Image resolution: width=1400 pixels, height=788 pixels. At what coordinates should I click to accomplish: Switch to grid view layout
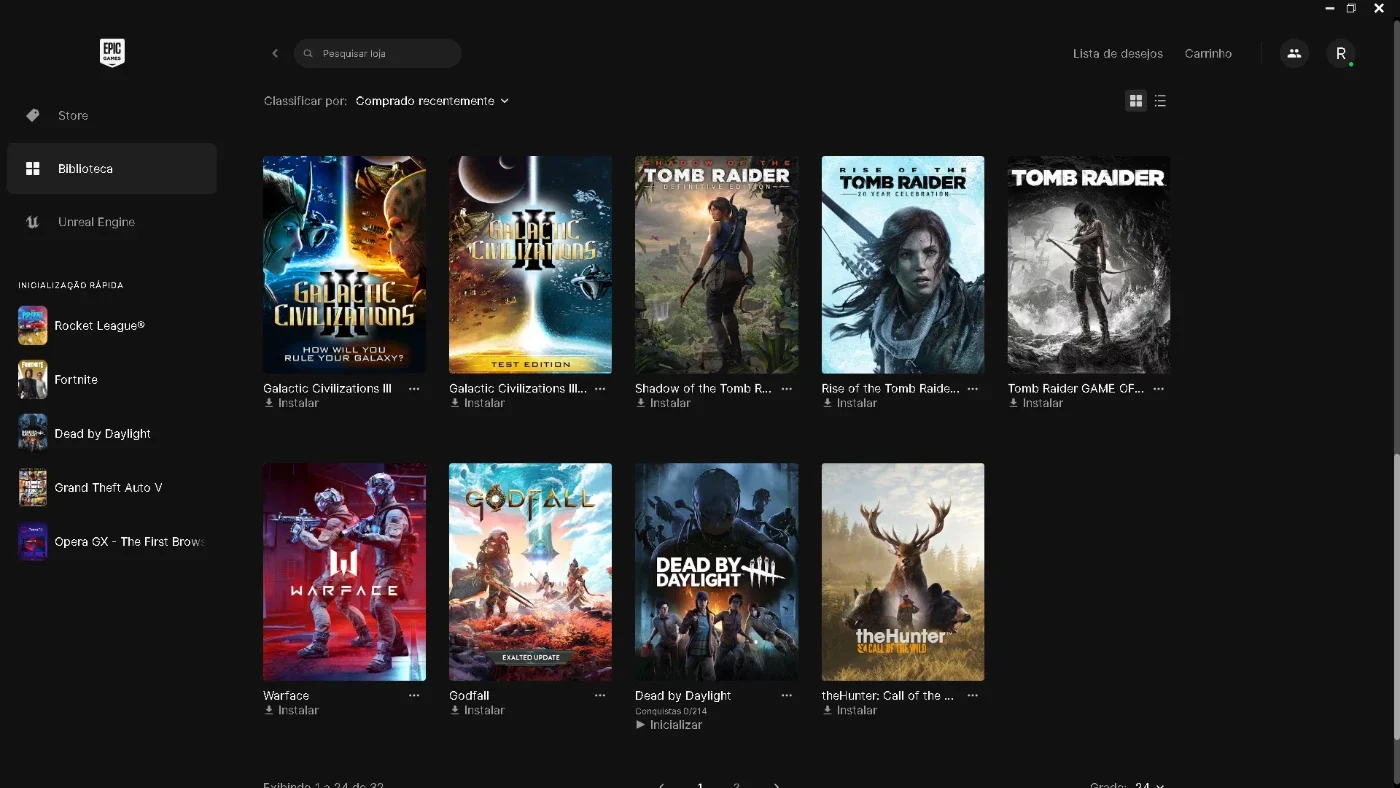coord(1136,101)
